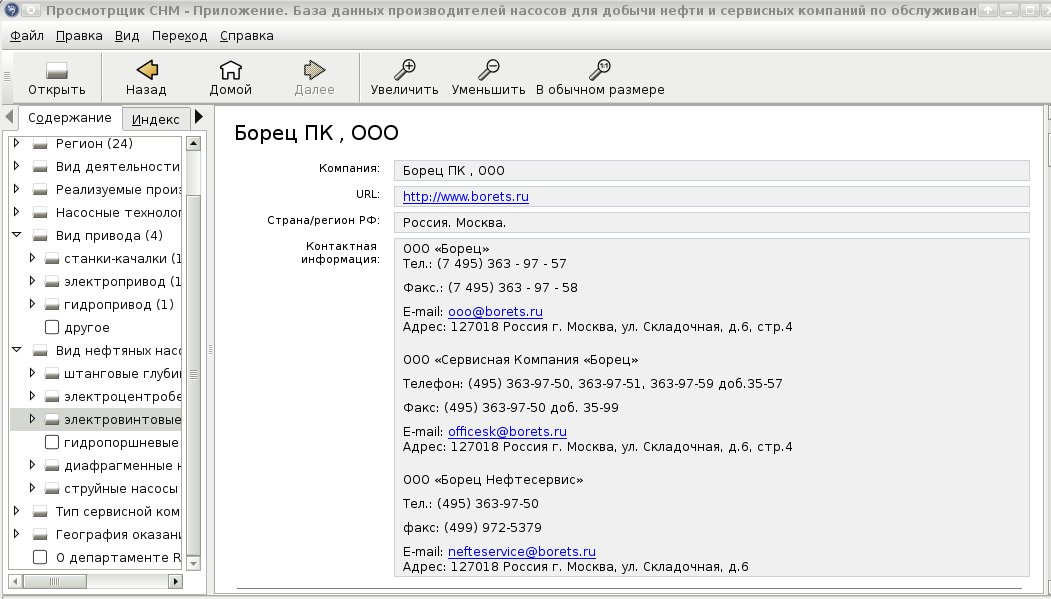Open the Переход menu

click(x=180, y=36)
